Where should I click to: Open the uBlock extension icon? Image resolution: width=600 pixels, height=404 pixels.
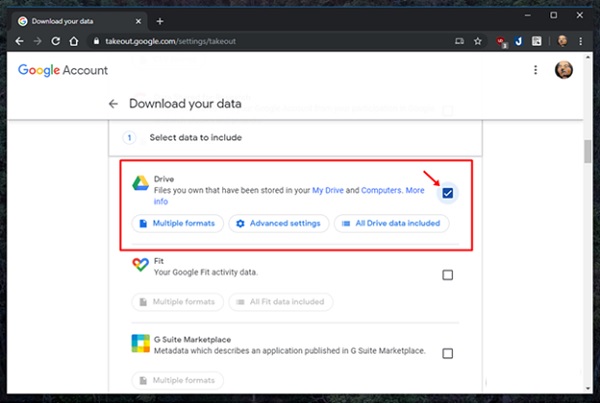501,41
